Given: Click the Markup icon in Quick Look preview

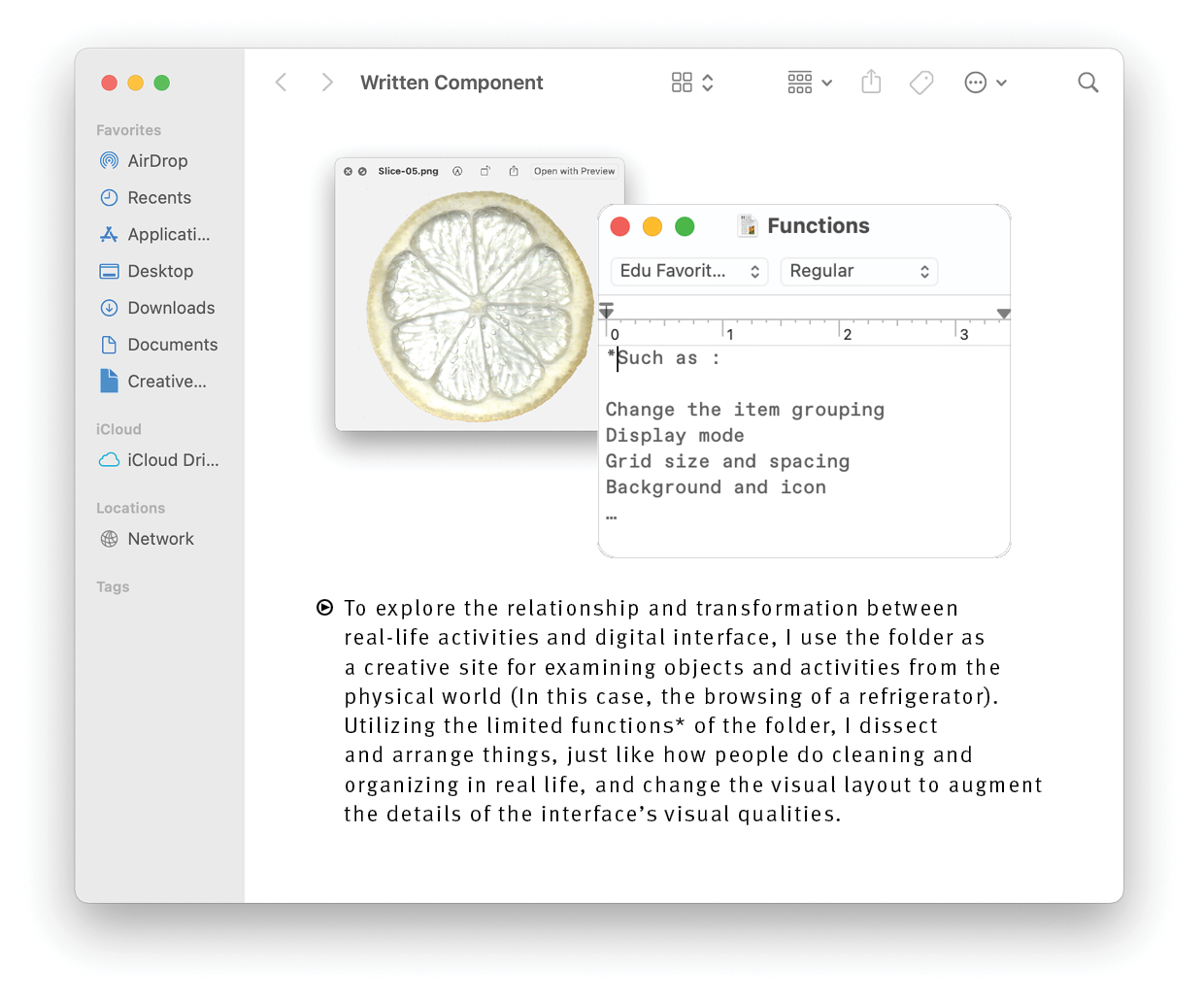Looking at the screenshot, I should point(457,171).
